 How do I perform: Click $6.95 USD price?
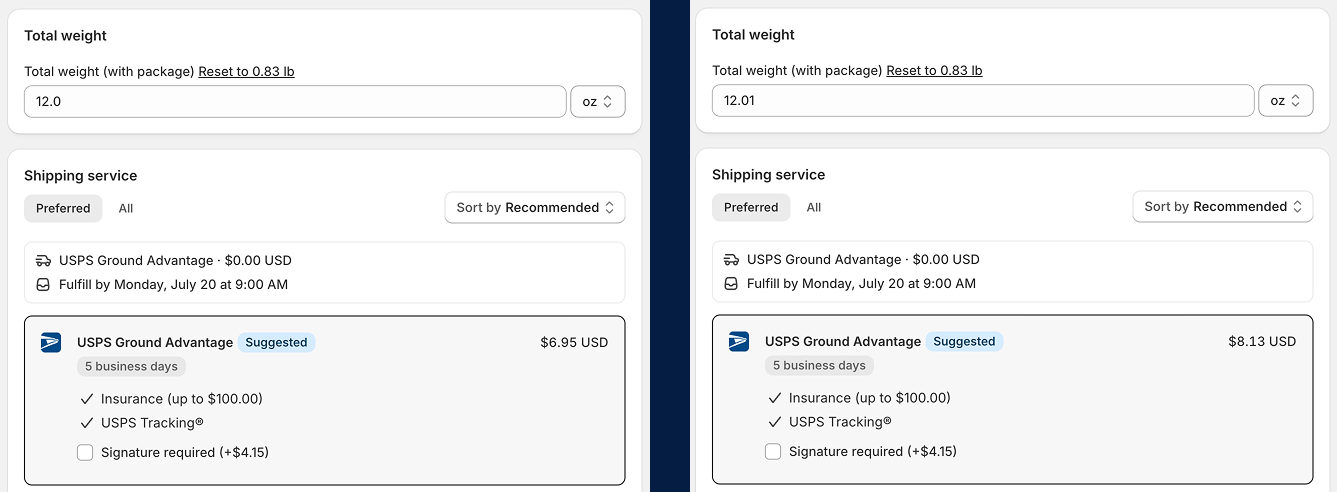(574, 342)
